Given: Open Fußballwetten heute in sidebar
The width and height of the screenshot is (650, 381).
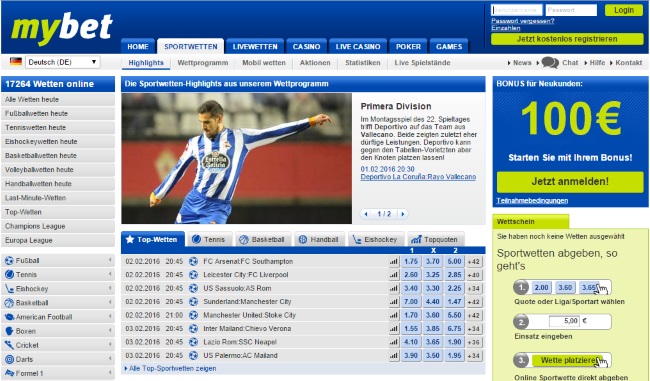Looking at the screenshot, I should click(58, 114).
